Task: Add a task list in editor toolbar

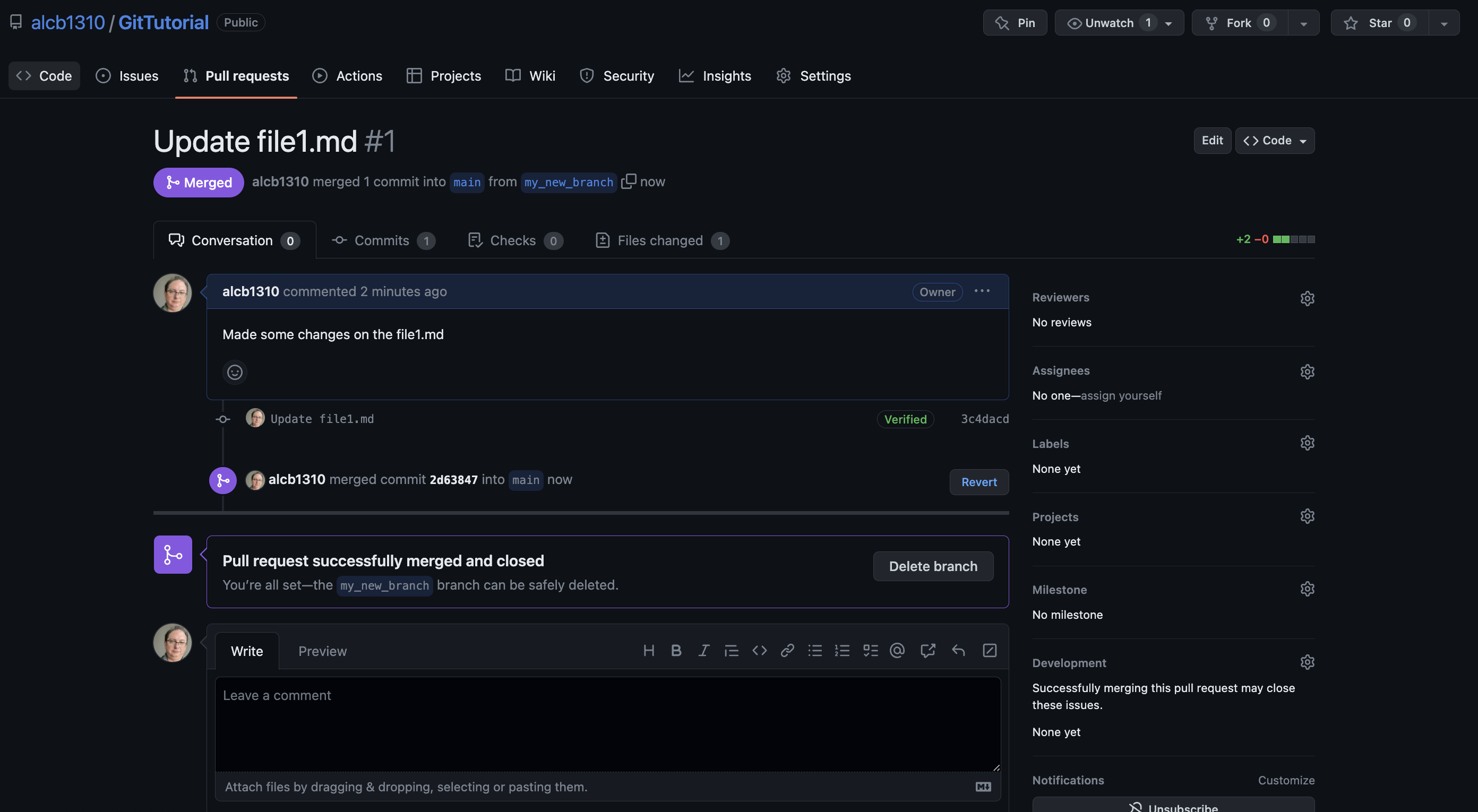Action: point(870,650)
